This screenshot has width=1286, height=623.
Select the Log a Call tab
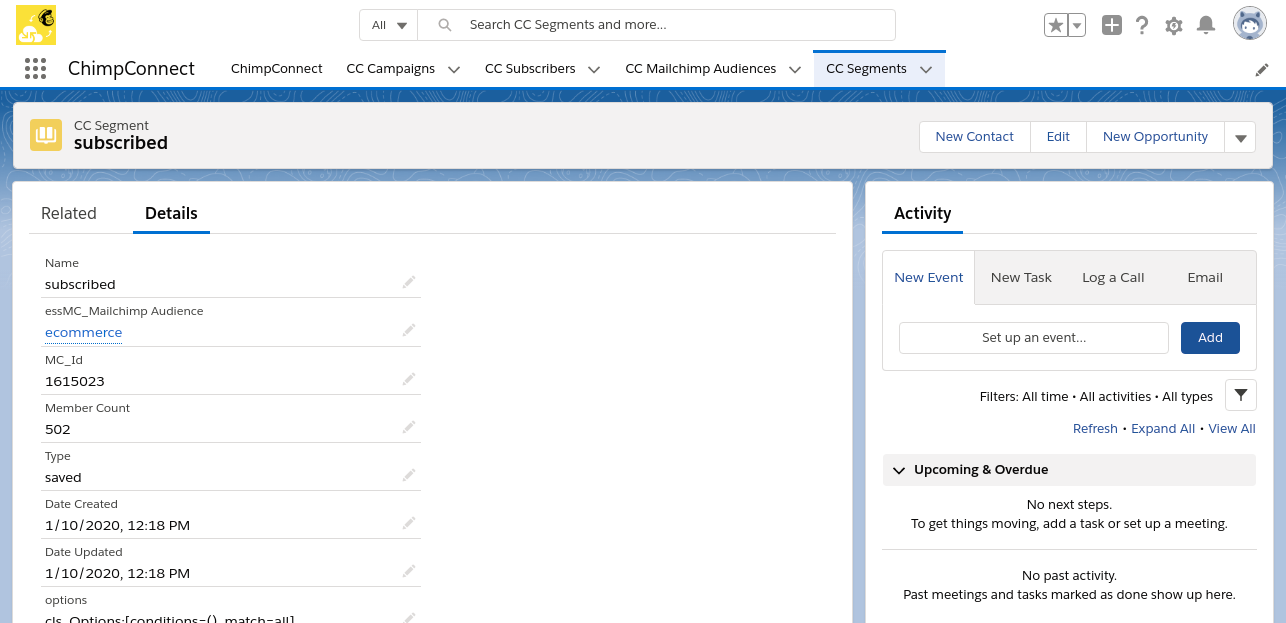tap(1112, 277)
